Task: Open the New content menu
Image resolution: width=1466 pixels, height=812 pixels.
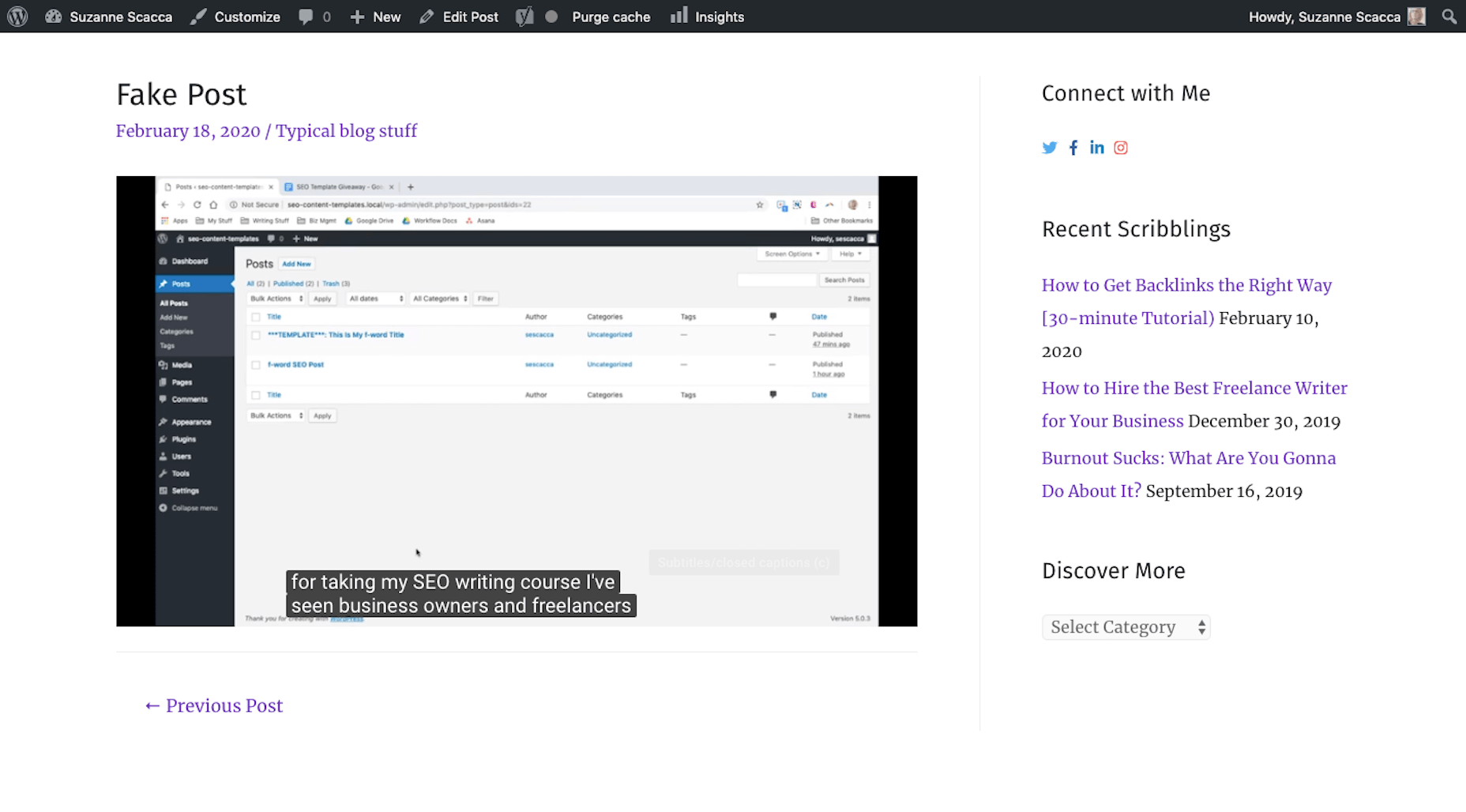Action: point(376,17)
